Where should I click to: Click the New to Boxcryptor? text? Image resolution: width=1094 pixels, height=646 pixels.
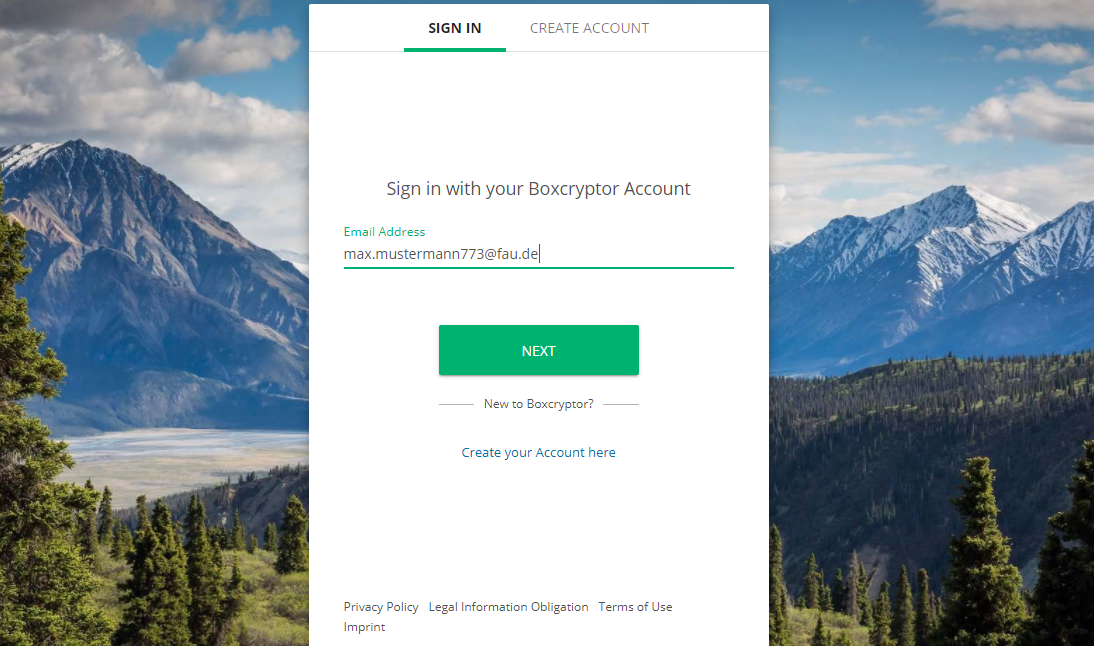pos(539,404)
